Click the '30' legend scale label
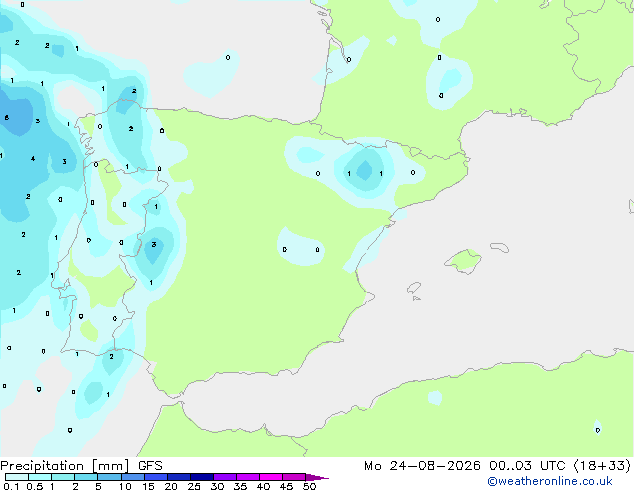 [217, 486]
